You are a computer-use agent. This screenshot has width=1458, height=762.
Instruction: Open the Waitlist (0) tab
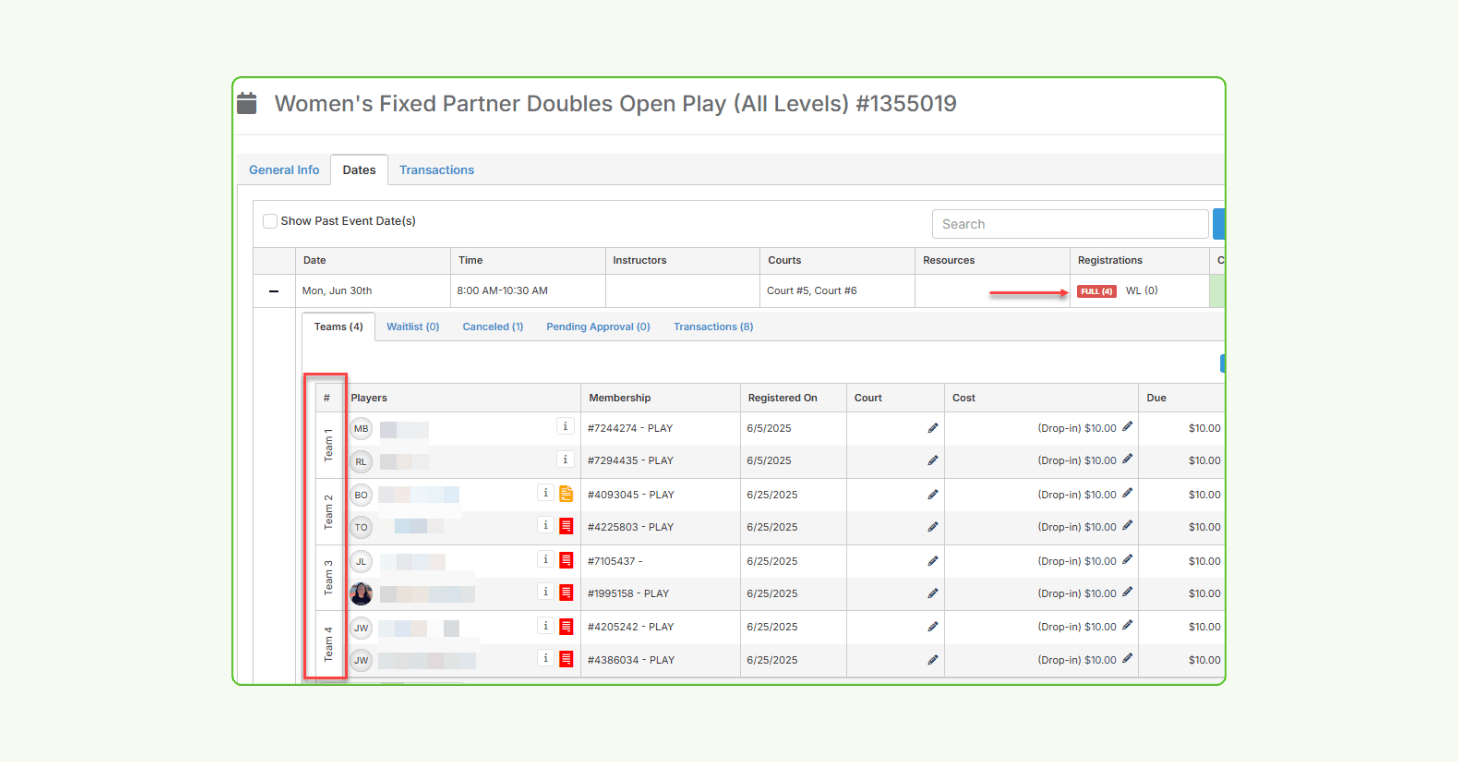click(x=412, y=326)
